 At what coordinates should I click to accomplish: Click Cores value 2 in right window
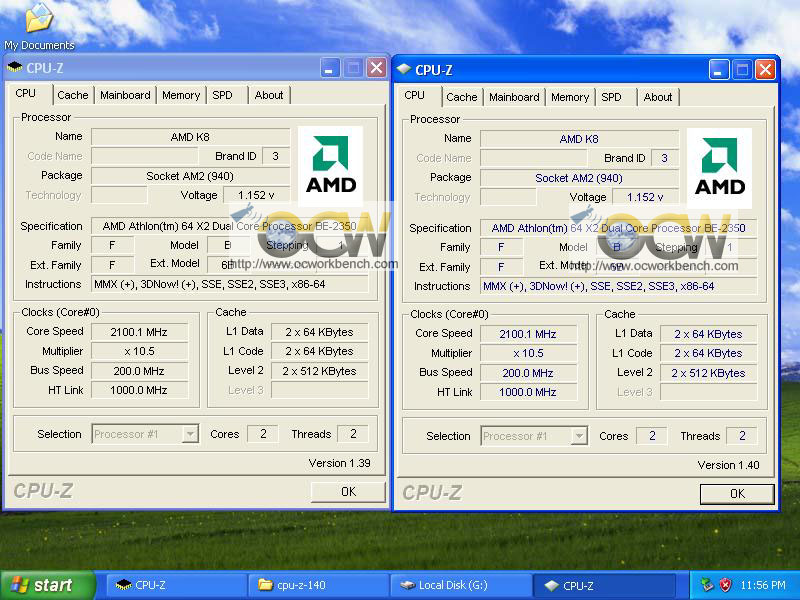(x=652, y=436)
